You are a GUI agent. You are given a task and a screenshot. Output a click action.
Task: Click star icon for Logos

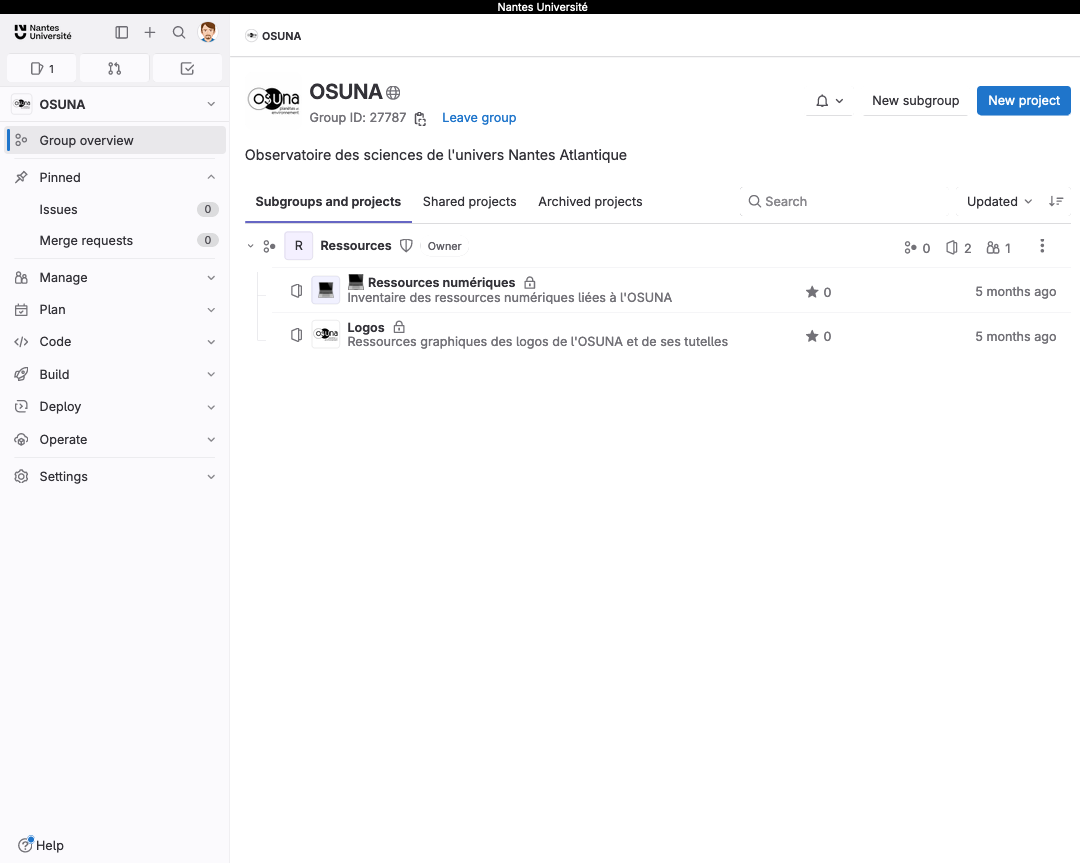tap(812, 336)
